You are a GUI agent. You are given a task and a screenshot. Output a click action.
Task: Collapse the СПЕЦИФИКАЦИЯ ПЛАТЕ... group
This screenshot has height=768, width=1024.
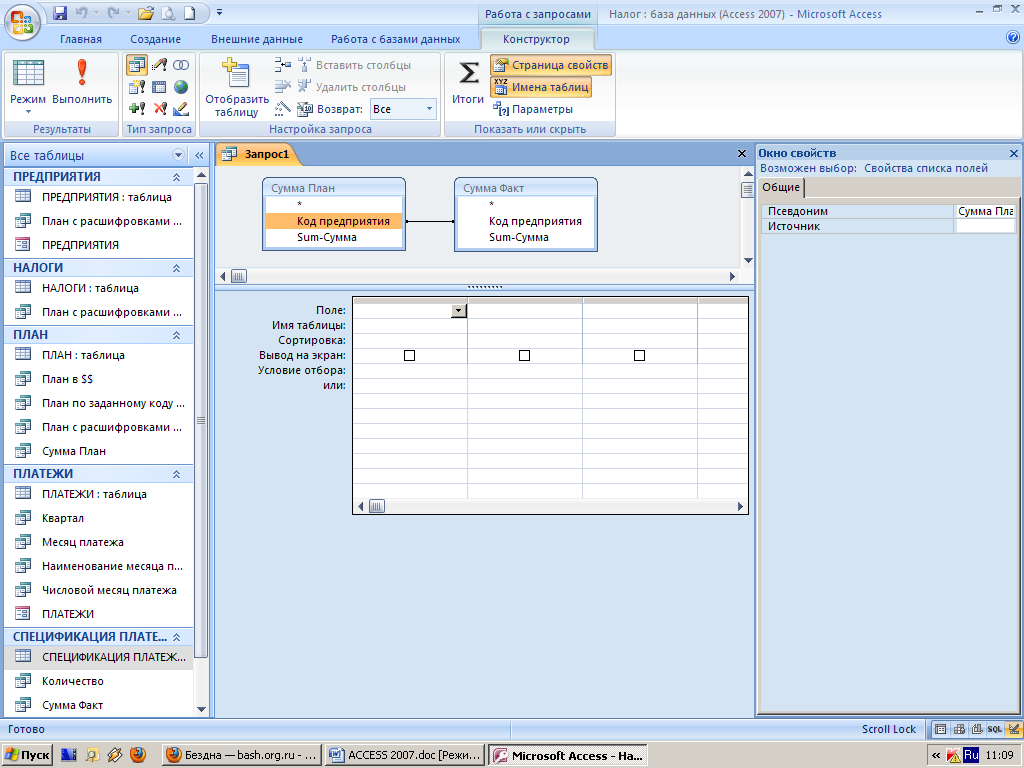[x=176, y=637]
